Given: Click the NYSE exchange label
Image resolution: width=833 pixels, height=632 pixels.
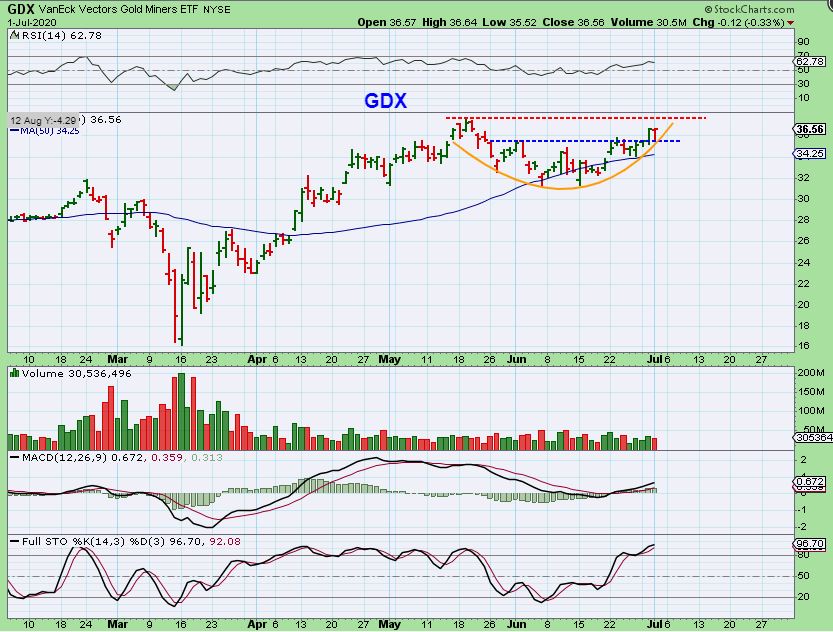Looking at the screenshot, I should coord(217,10).
